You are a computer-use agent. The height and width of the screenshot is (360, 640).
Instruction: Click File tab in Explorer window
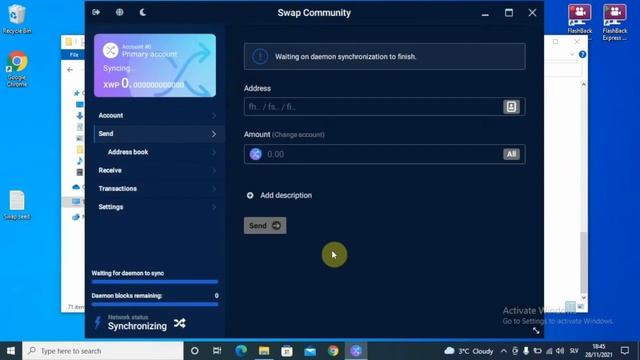click(73, 54)
